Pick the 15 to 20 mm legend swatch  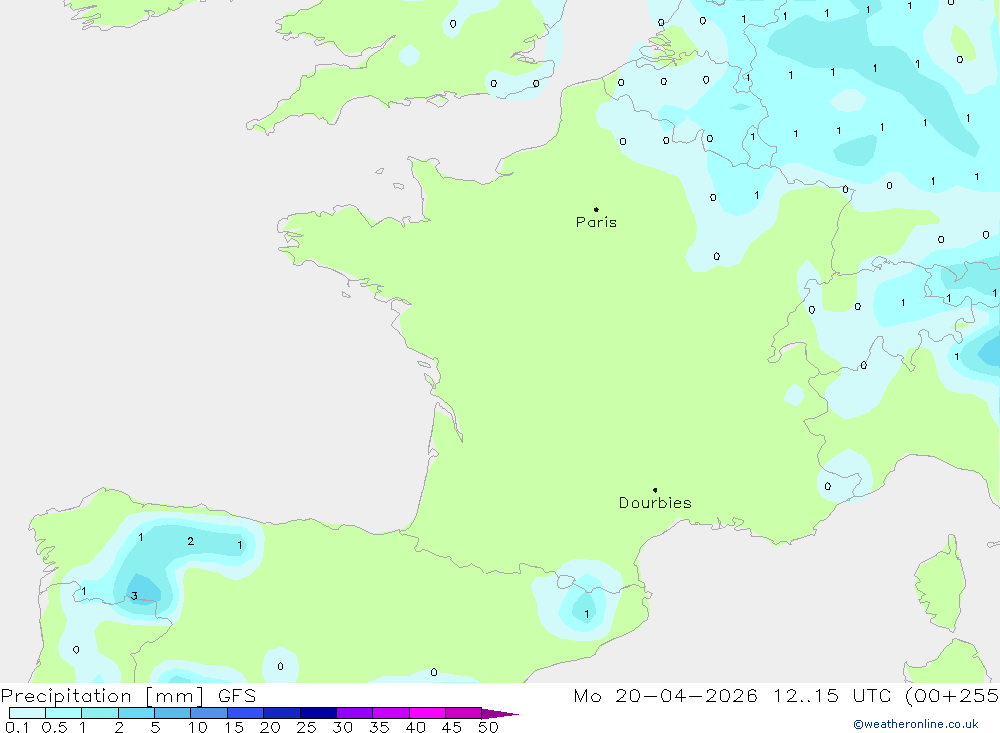click(246, 713)
